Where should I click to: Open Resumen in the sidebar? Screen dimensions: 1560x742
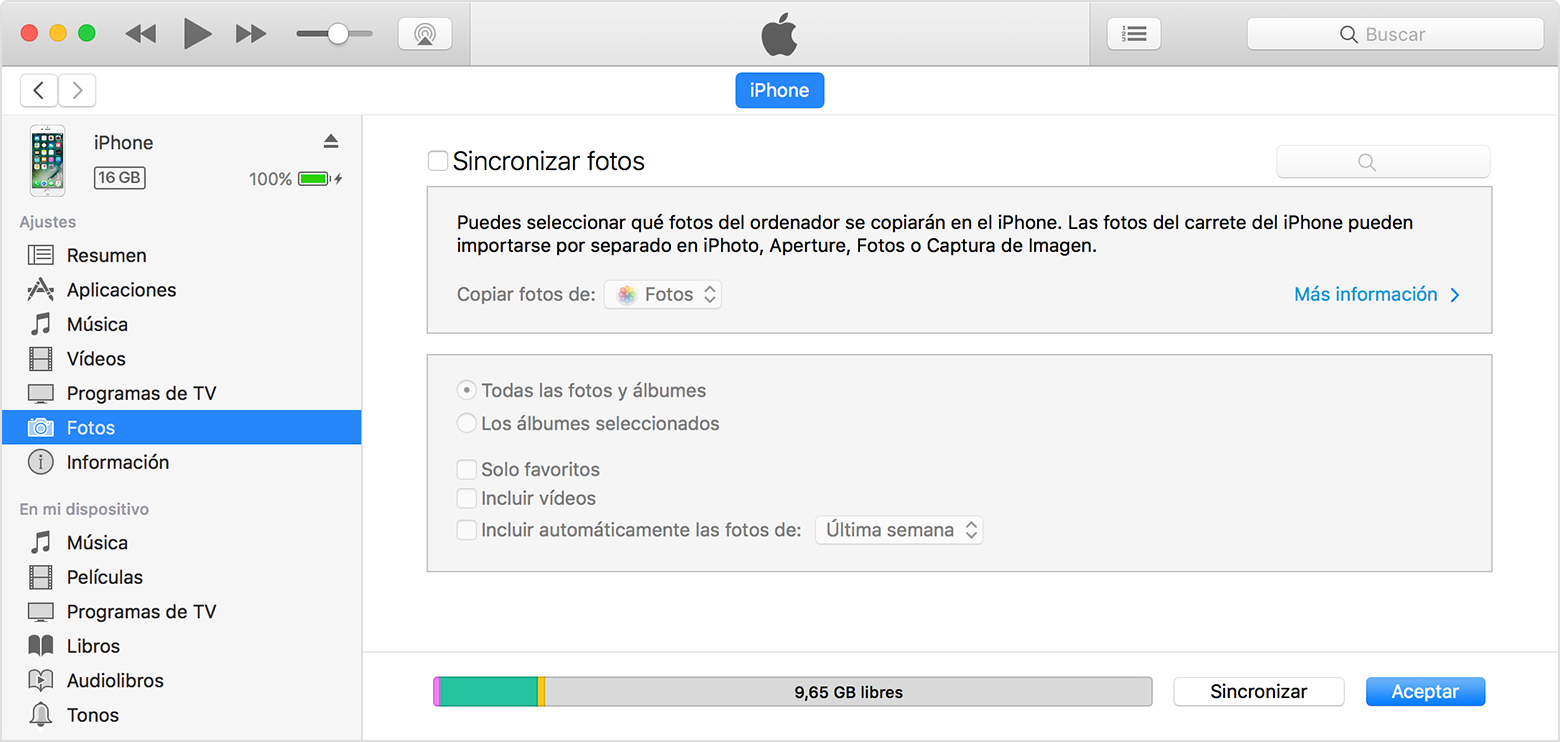tap(106, 256)
